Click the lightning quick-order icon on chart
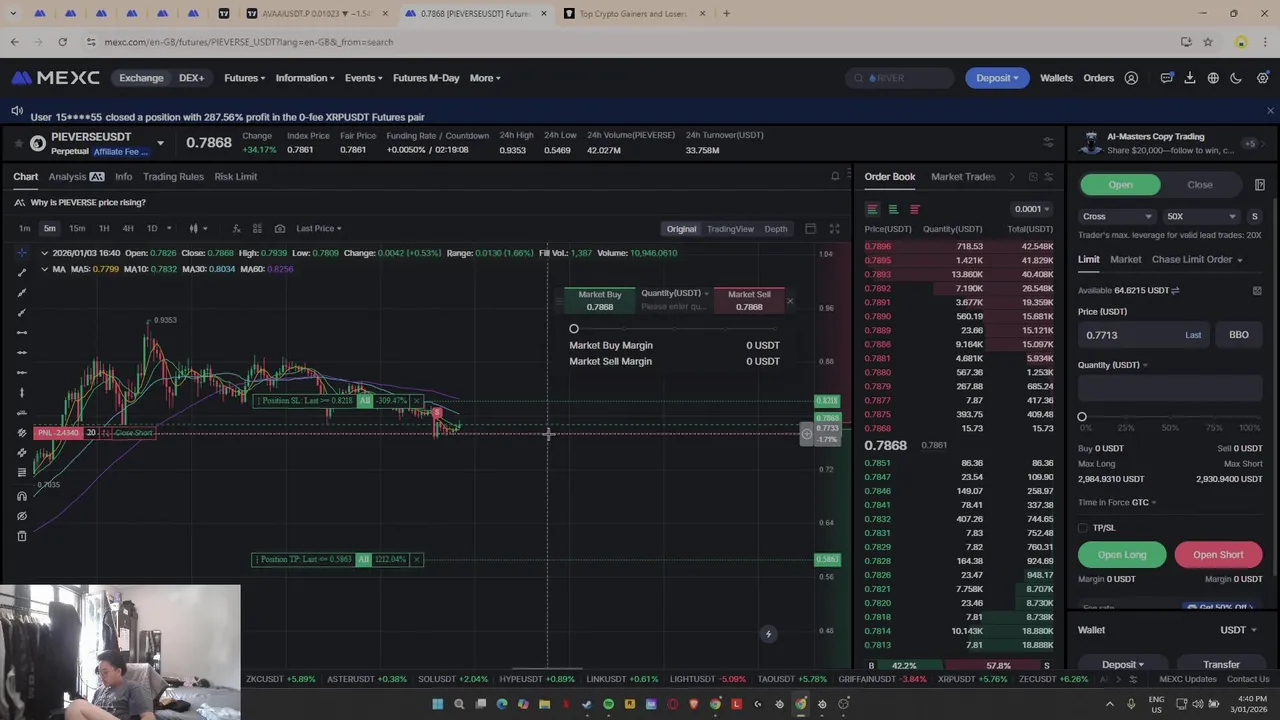 [768, 634]
